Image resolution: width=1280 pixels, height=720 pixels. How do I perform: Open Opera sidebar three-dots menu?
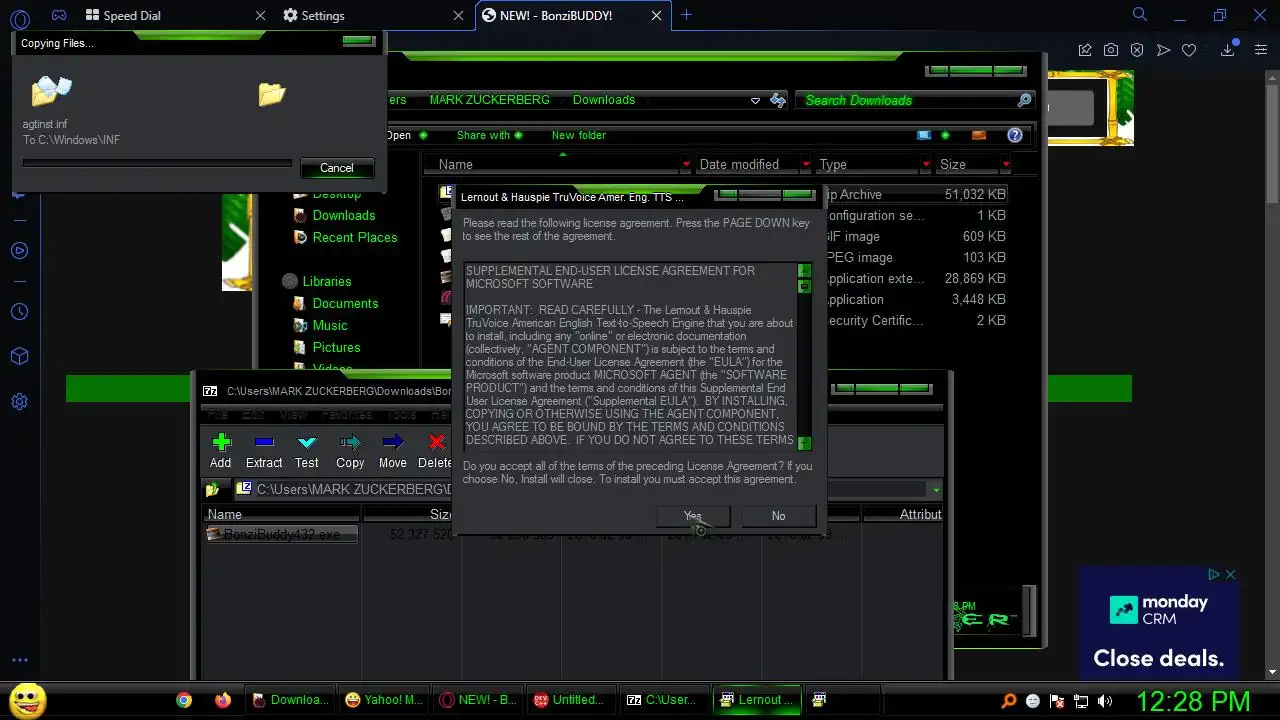(x=19, y=660)
